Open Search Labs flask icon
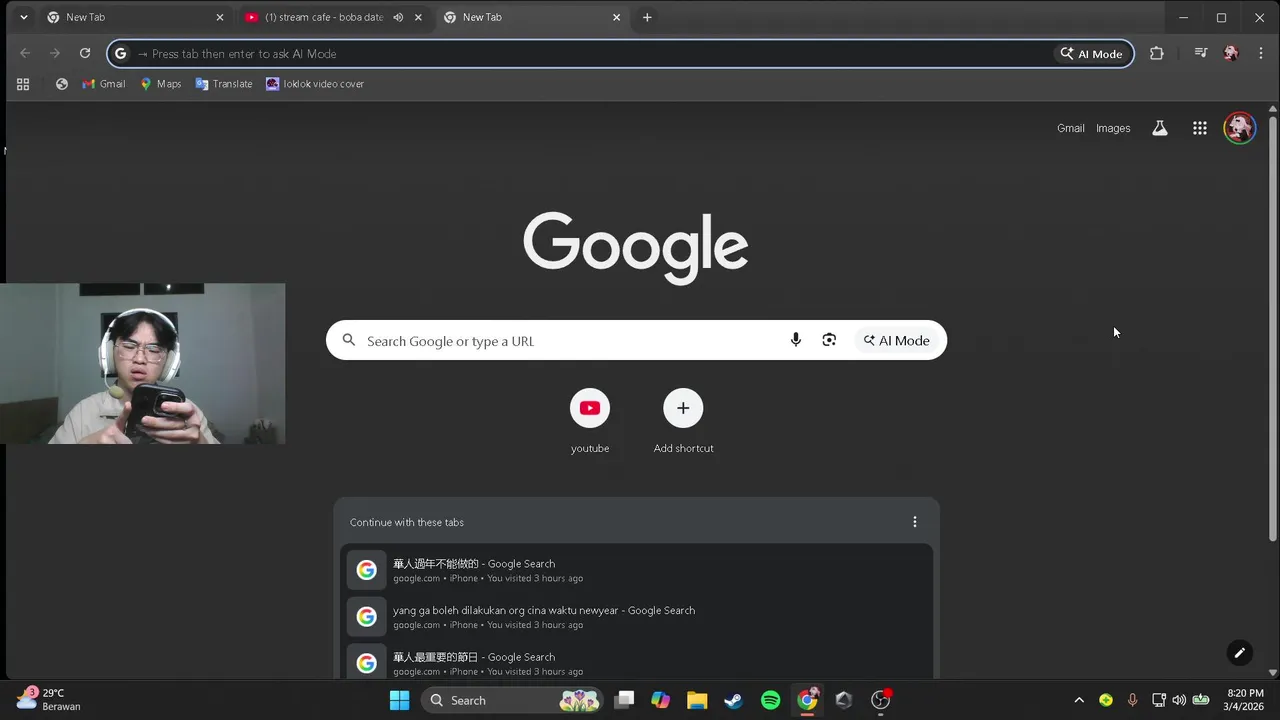Viewport: 1280px width, 720px height. [1159, 128]
